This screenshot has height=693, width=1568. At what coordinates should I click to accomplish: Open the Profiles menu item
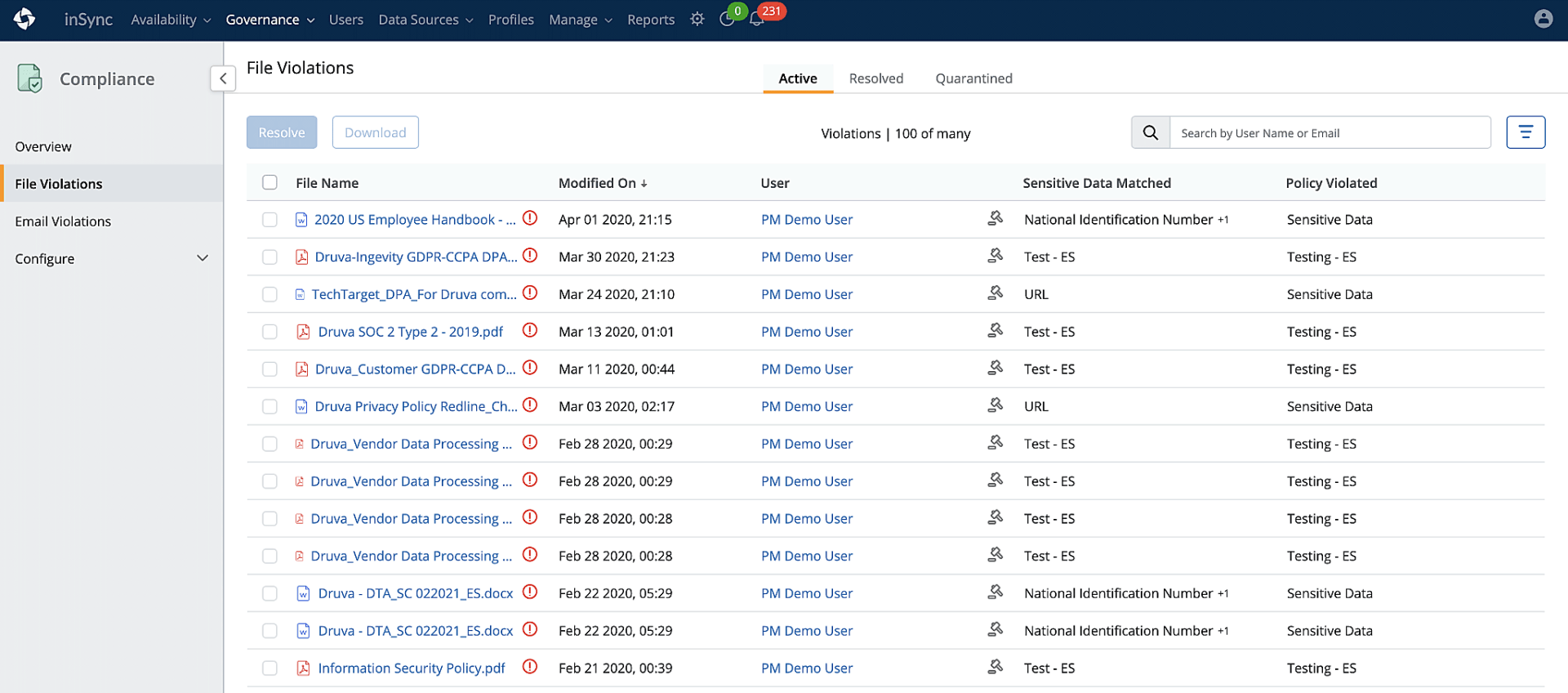[511, 20]
